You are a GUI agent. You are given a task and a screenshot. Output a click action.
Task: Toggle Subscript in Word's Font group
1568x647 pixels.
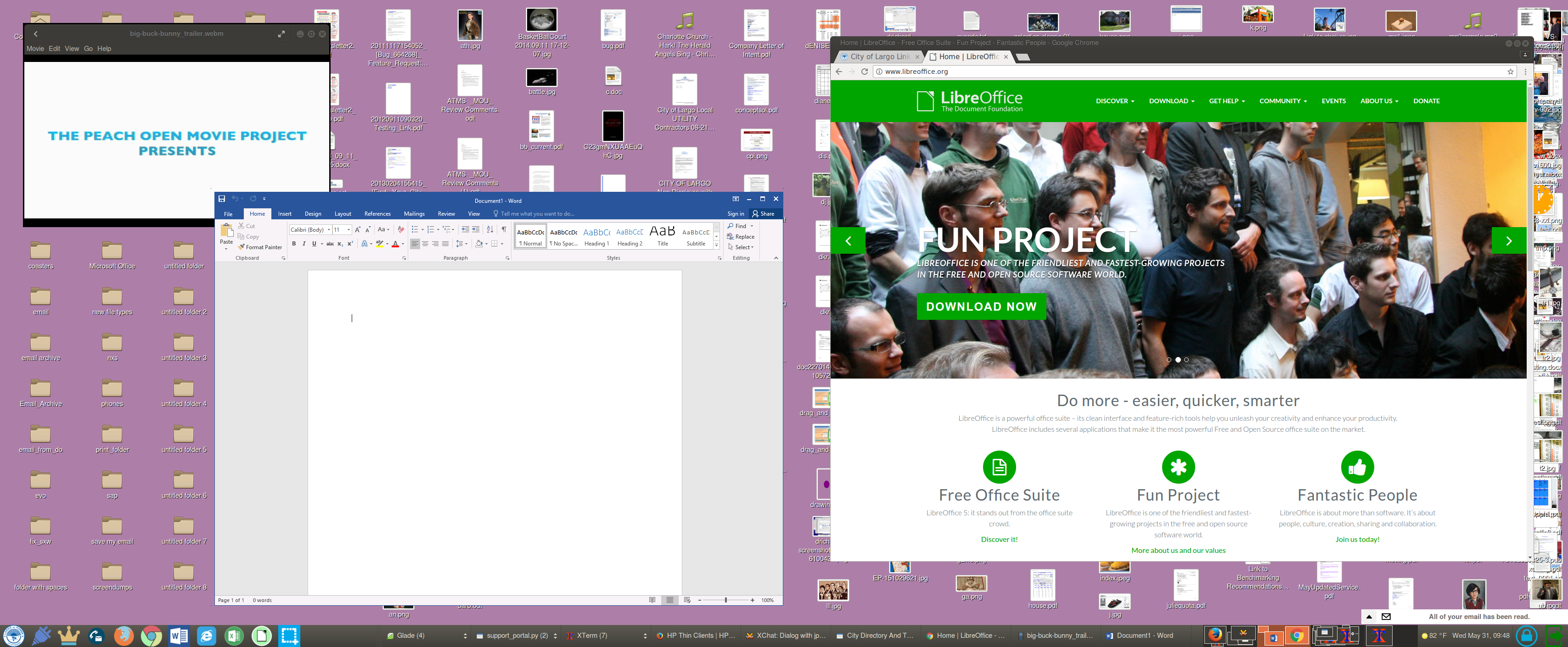point(340,244)
